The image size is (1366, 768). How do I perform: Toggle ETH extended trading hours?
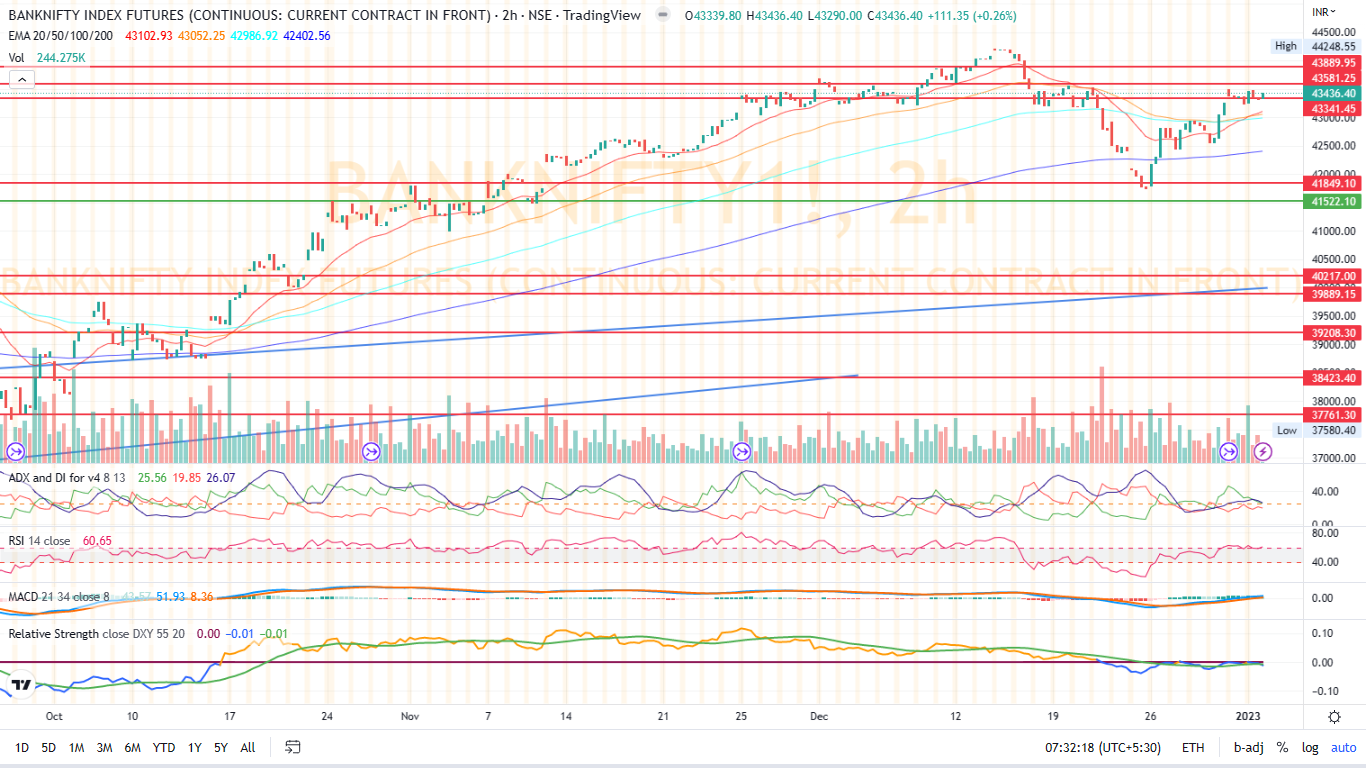tap(1193, 747)
